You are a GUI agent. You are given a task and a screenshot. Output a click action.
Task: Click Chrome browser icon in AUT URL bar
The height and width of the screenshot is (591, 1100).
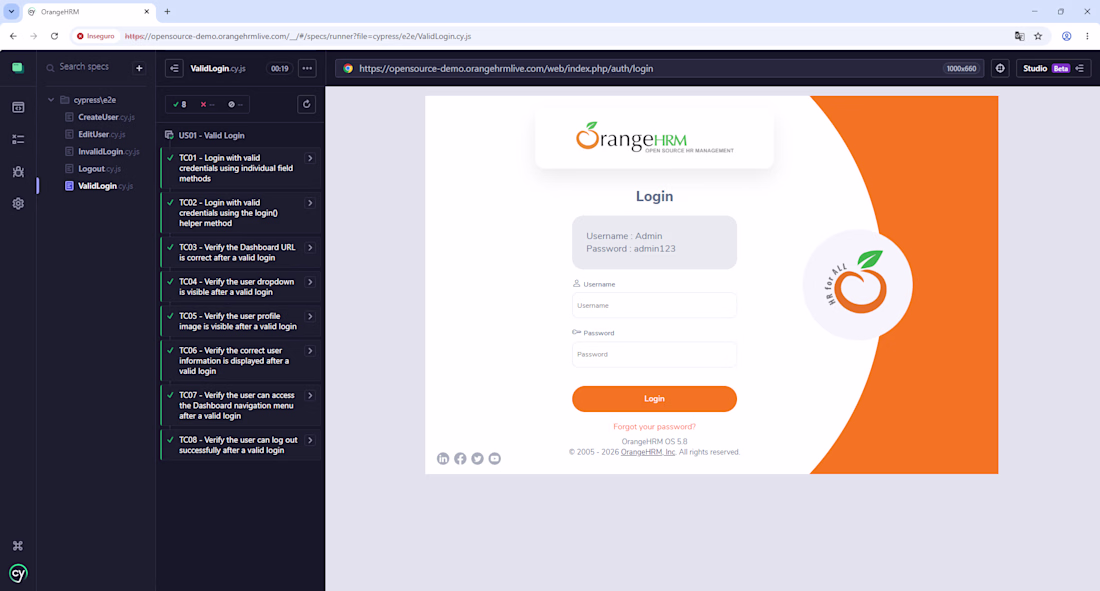(x=348, y=68)
